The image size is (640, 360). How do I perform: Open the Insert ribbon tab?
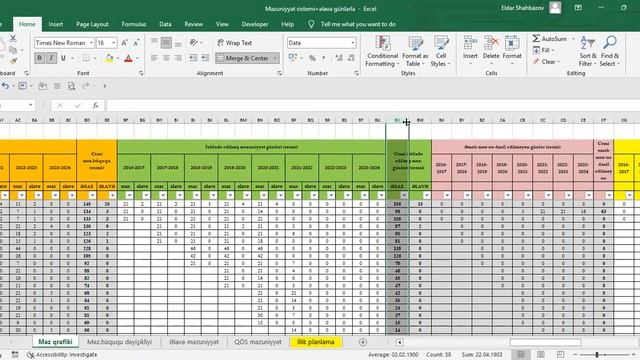point(56,24)
